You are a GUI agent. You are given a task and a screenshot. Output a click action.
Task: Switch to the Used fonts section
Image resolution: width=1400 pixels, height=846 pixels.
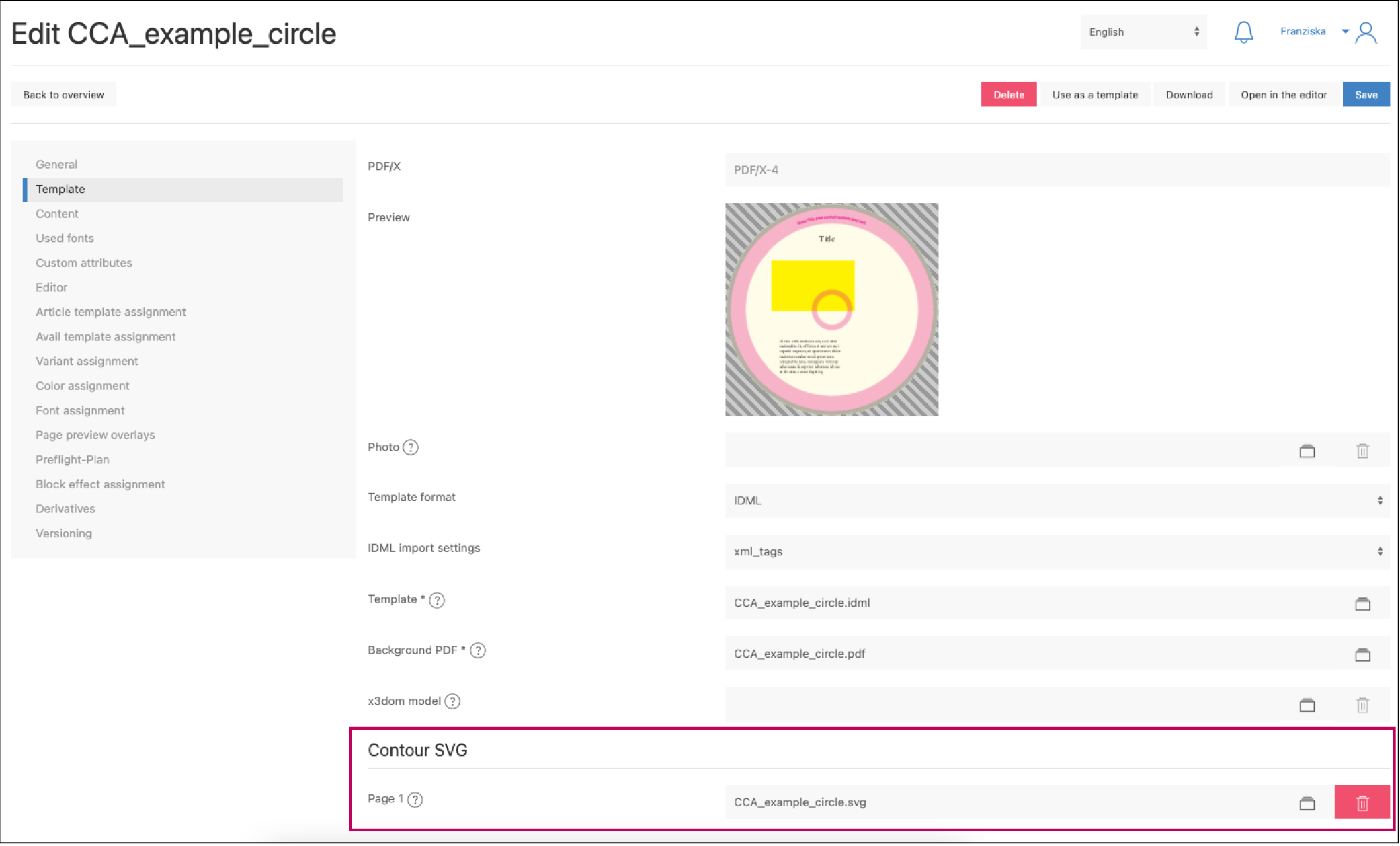coord(65,238)
